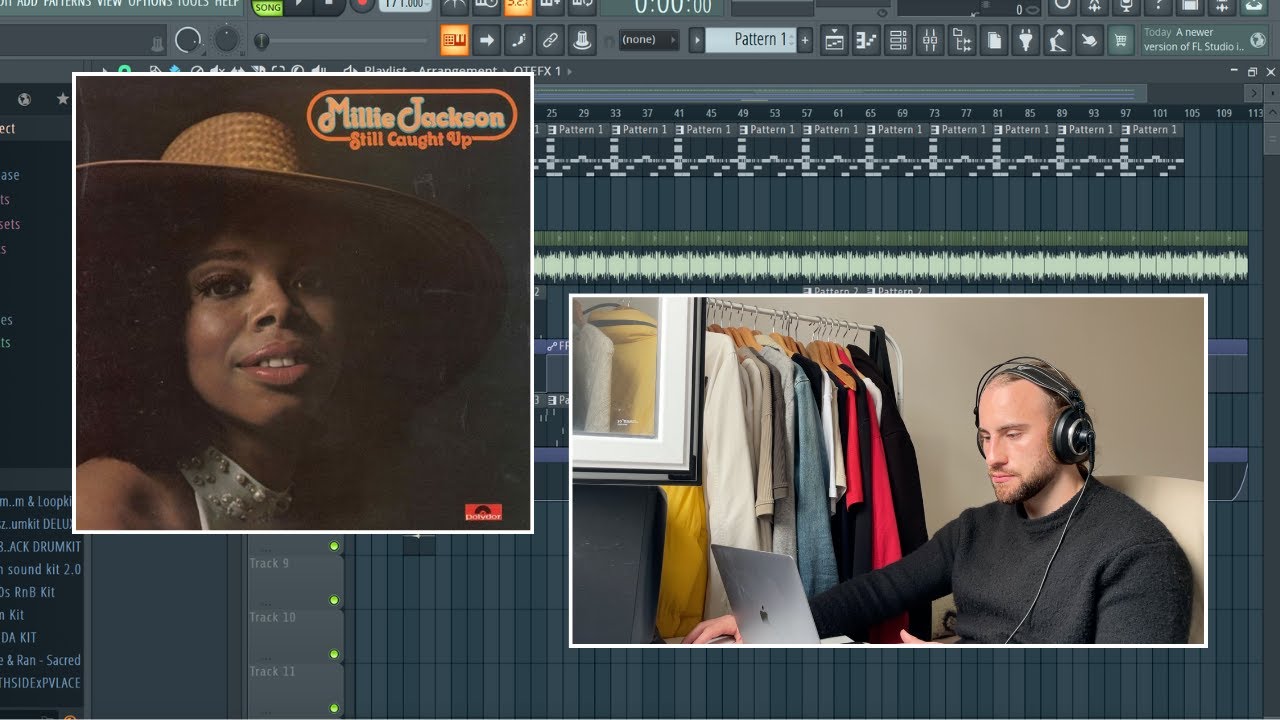Select '& Ran - Sacred' folder in browser
This screenshot has height=720, width=1280.
click(x=41, y=660)
